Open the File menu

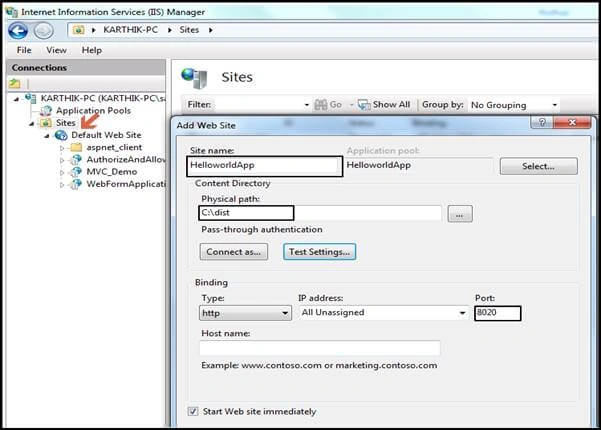[24, 50]
